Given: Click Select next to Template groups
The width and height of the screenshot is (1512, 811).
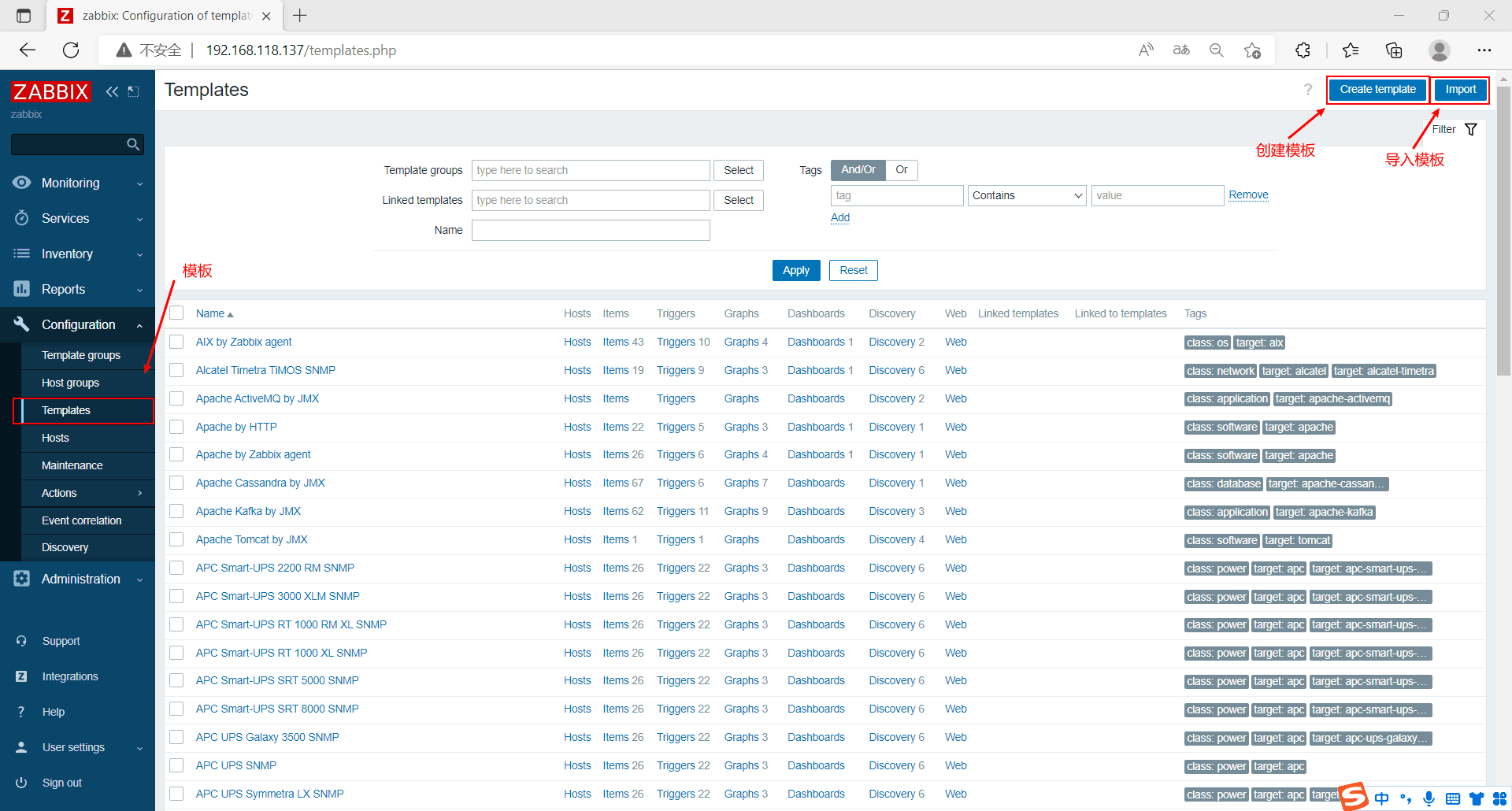Looking at the screenshot, I should click(x=739, y=170).
